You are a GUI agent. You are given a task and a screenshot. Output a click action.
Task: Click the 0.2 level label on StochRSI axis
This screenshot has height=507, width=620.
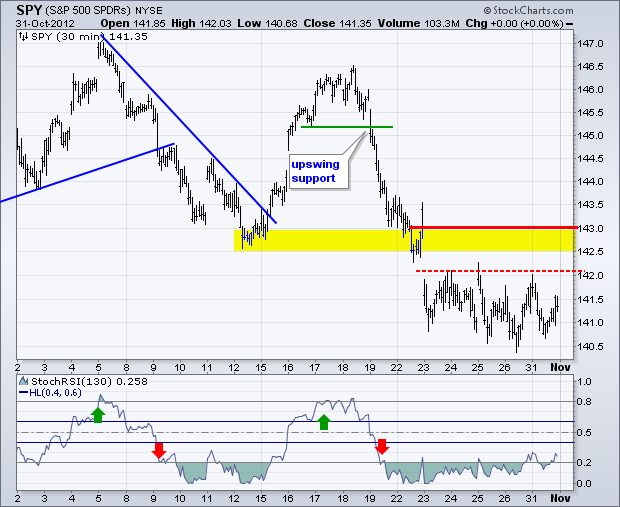pyautogui.click(x=584, y=462)
